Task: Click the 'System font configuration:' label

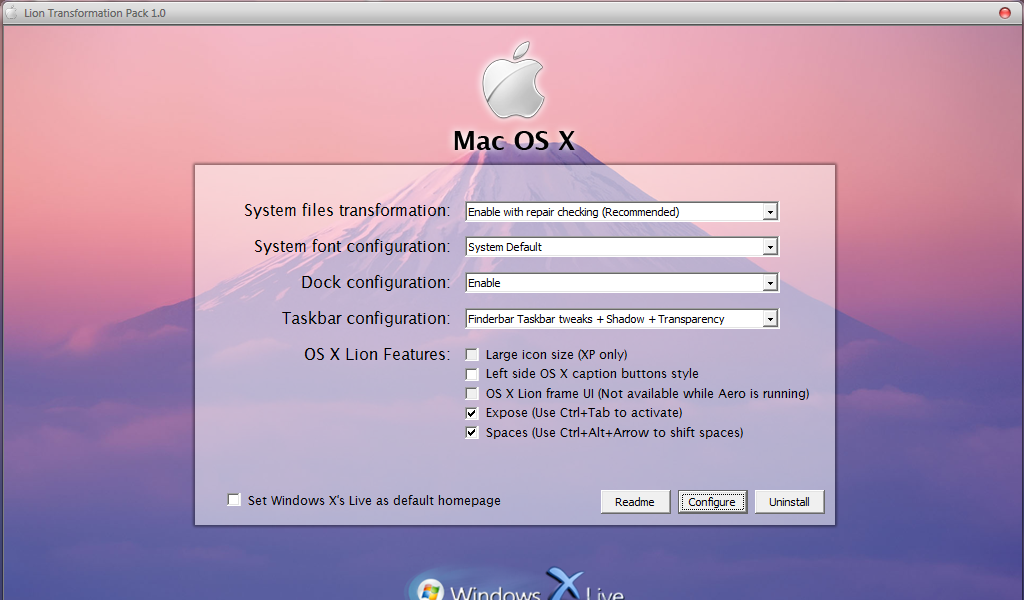Action: point(352,246)
